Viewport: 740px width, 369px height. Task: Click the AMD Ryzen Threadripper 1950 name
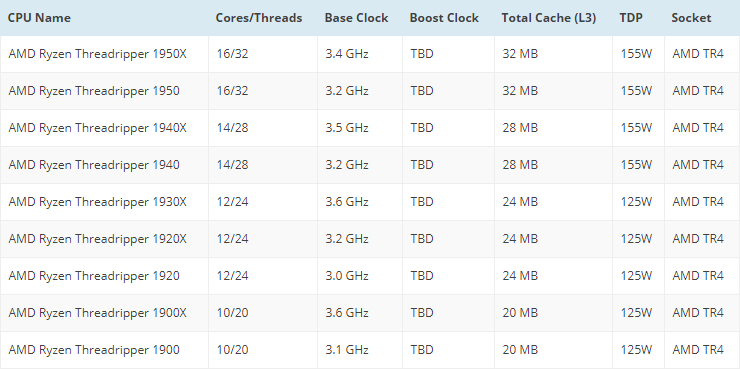pos(94,91)
